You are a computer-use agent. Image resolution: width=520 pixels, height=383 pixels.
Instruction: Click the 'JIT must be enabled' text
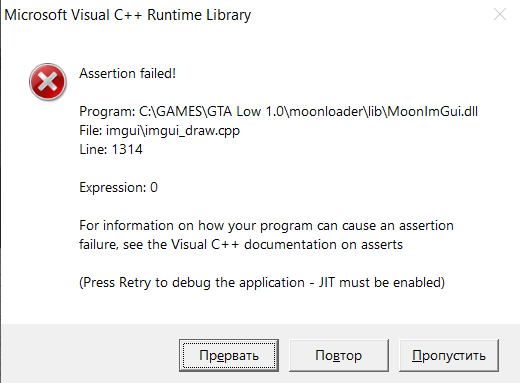click(x=380, y=283)
